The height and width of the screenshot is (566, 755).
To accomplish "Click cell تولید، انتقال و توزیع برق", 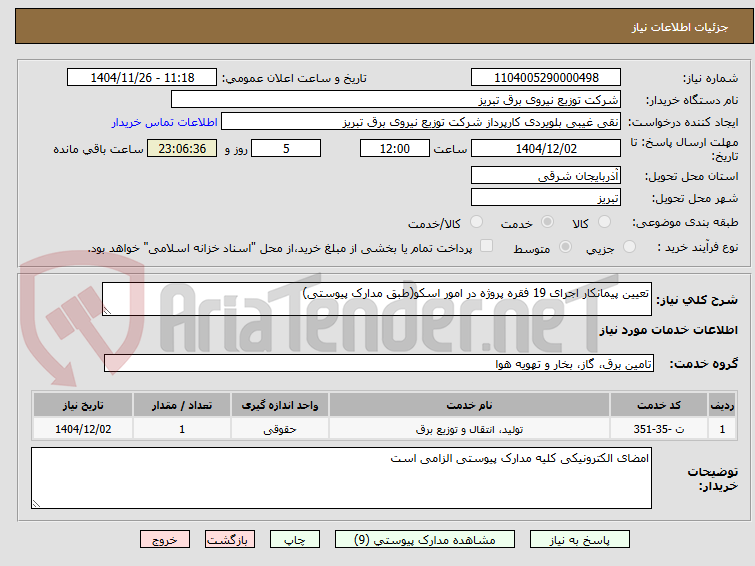I will click(469, 429).
